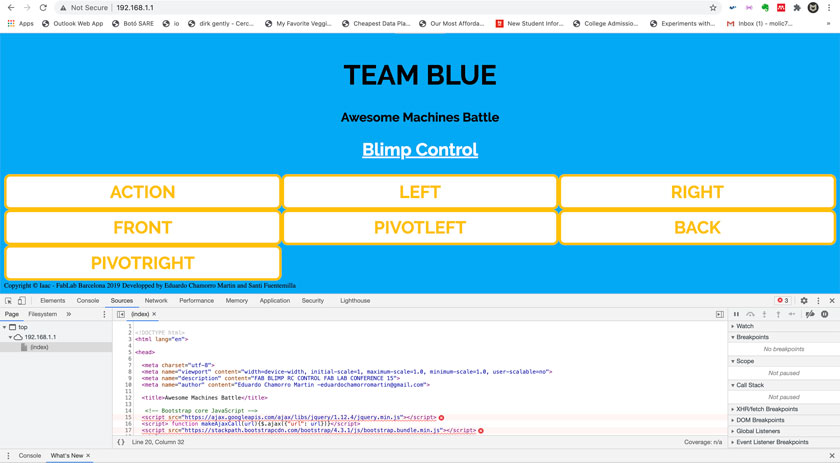Open the Apps bookmarks shortcut
This screenshot has height=463, width=840.
[20, 24]
